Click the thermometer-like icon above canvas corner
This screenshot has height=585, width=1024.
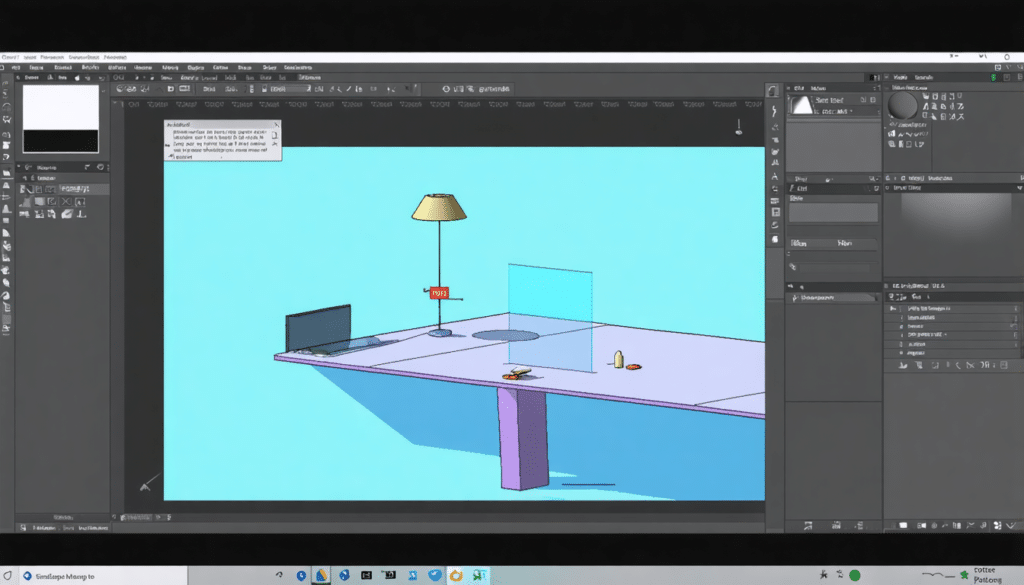pyautogui.click(x=739, y=127)
